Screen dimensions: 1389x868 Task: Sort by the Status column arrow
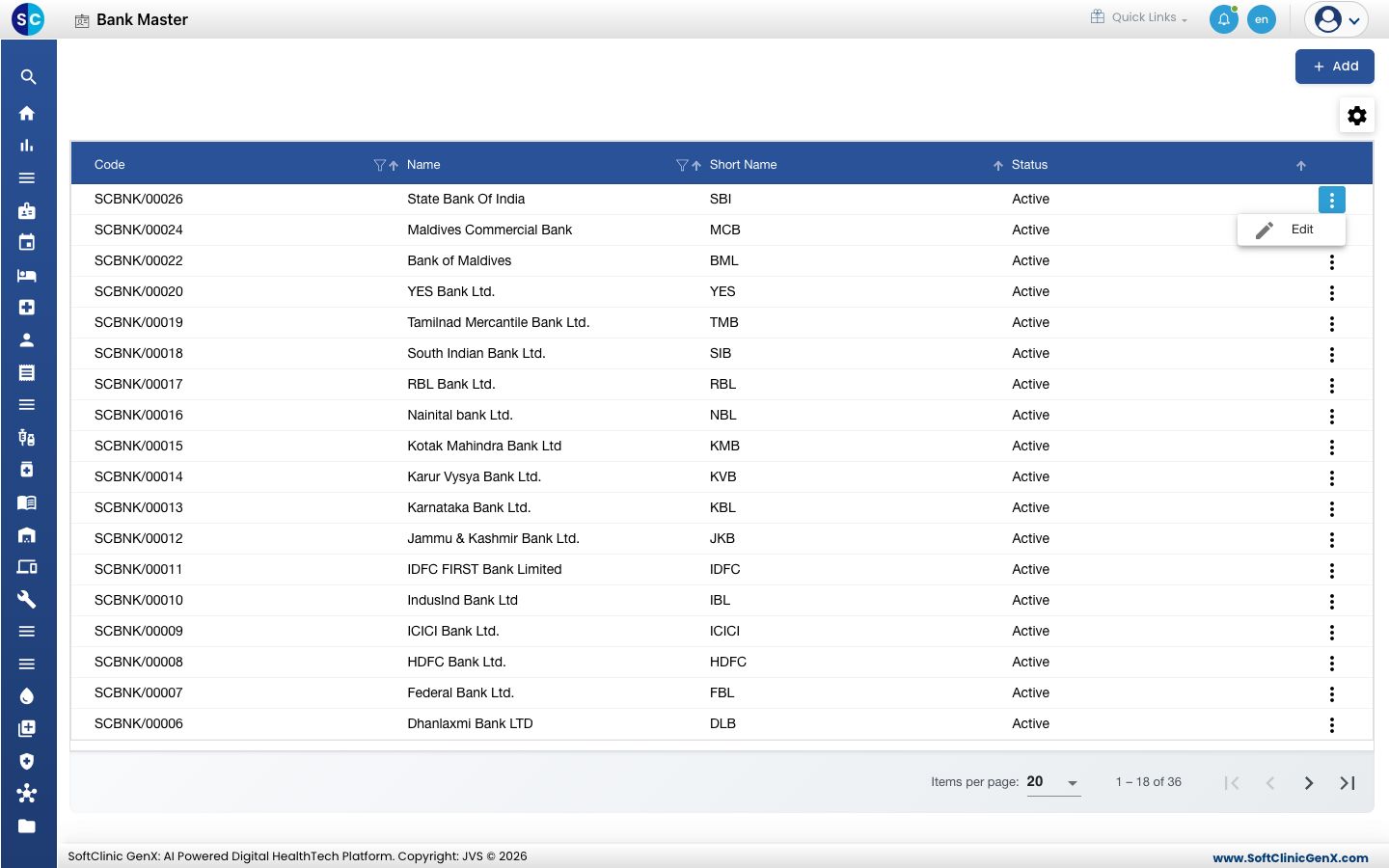1301,165
